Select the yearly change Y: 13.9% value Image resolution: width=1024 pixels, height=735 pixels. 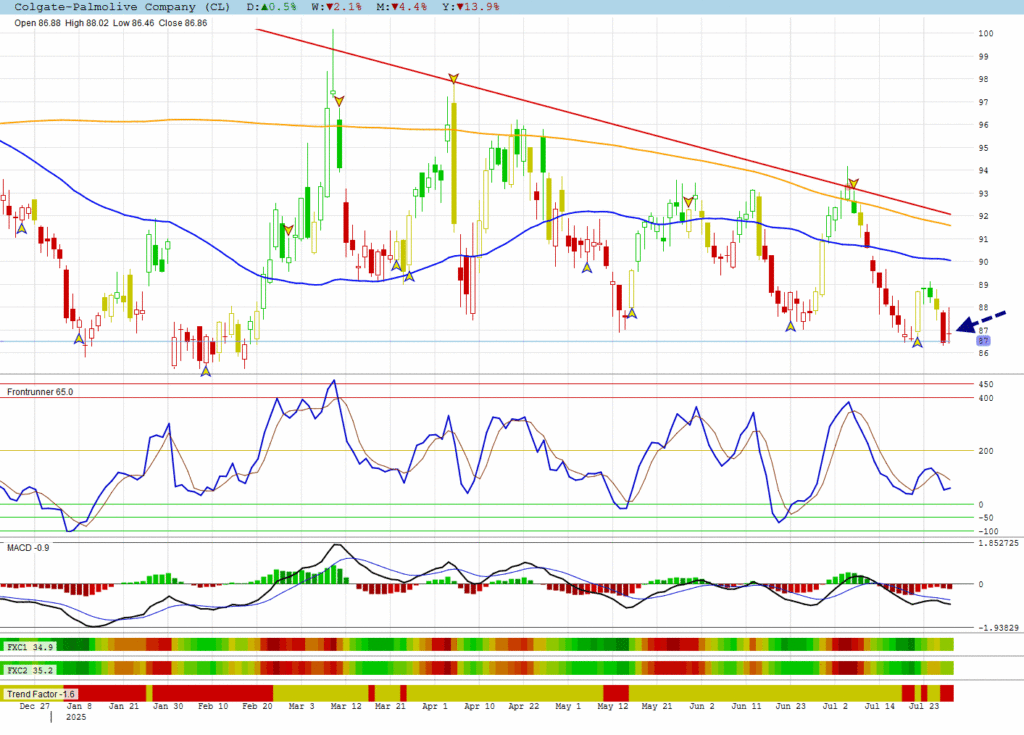(x=470, y=7)
